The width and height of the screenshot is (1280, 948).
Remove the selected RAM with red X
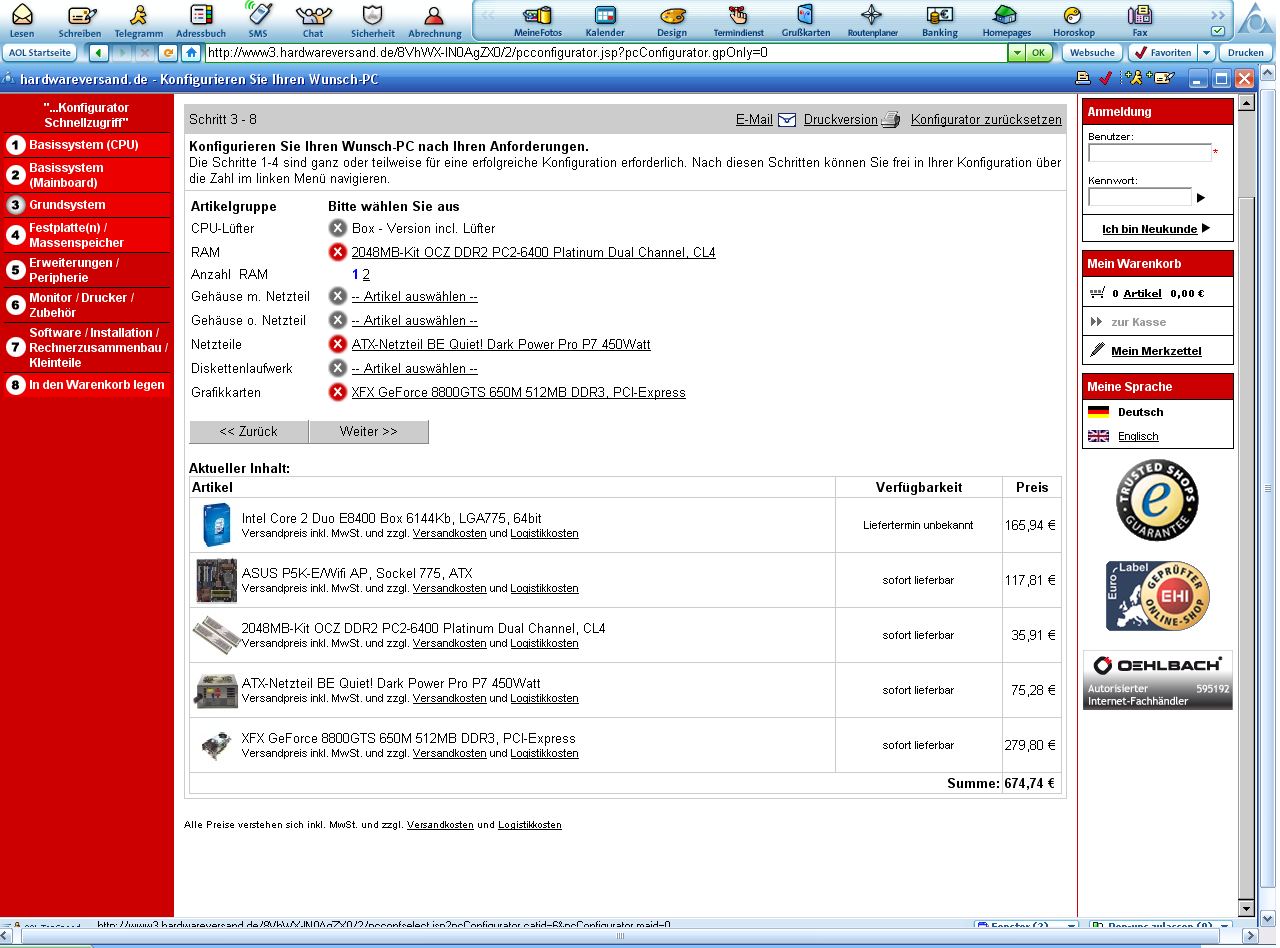click(338, 252)
